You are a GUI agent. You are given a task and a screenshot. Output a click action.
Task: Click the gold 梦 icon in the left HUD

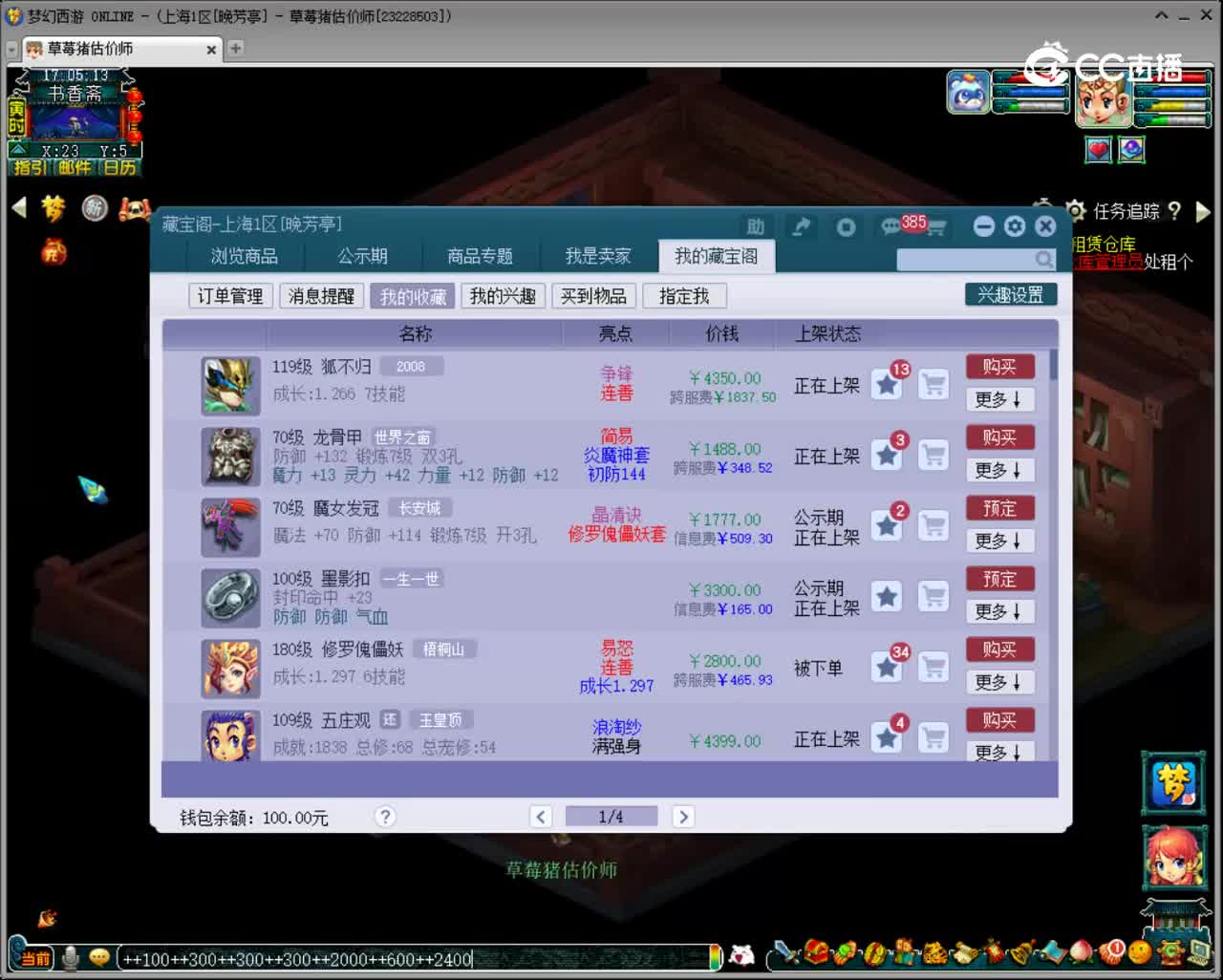tap(54, 208)
